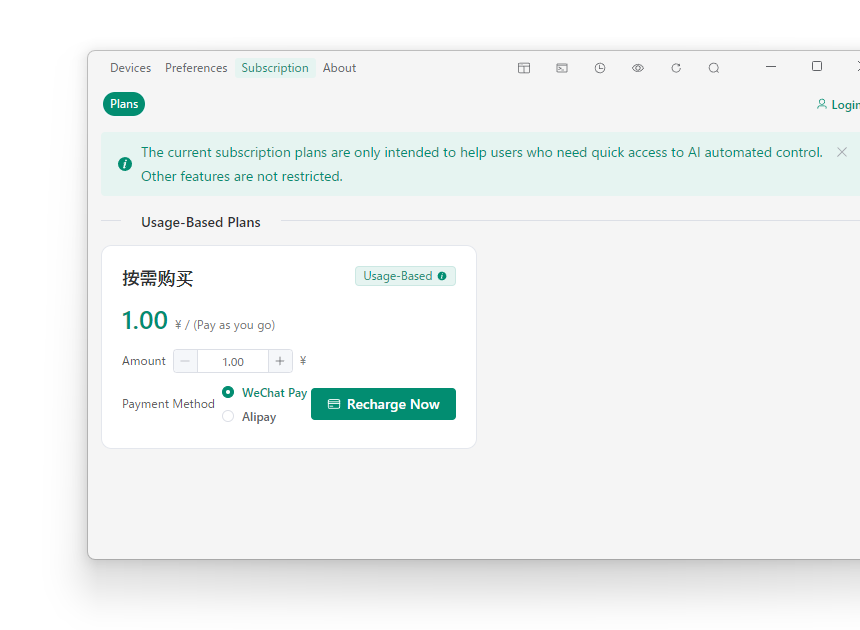Screen dimensions: 860x630
Task: Click the Payment Method label
Action: 168,404
